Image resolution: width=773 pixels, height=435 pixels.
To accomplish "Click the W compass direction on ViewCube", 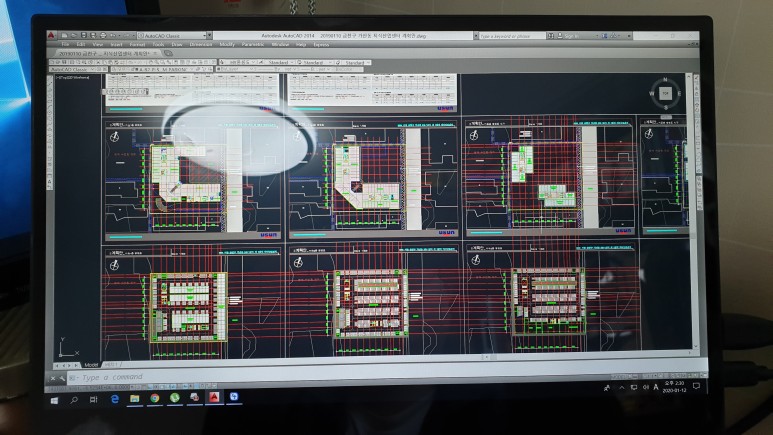I will pyautogui.click(x=651, y=94).
